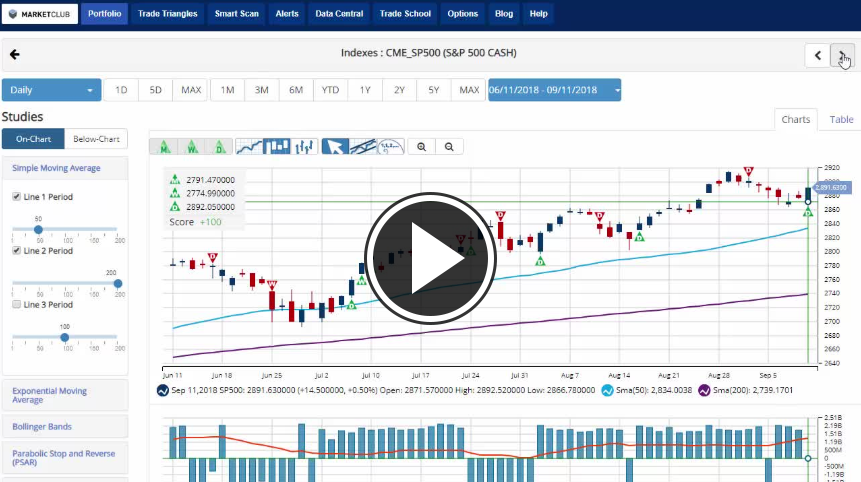Image resolution: width=861 pixels, height=482 pixels.
Task: Zoom in on the chart
Action: point(422,147)
